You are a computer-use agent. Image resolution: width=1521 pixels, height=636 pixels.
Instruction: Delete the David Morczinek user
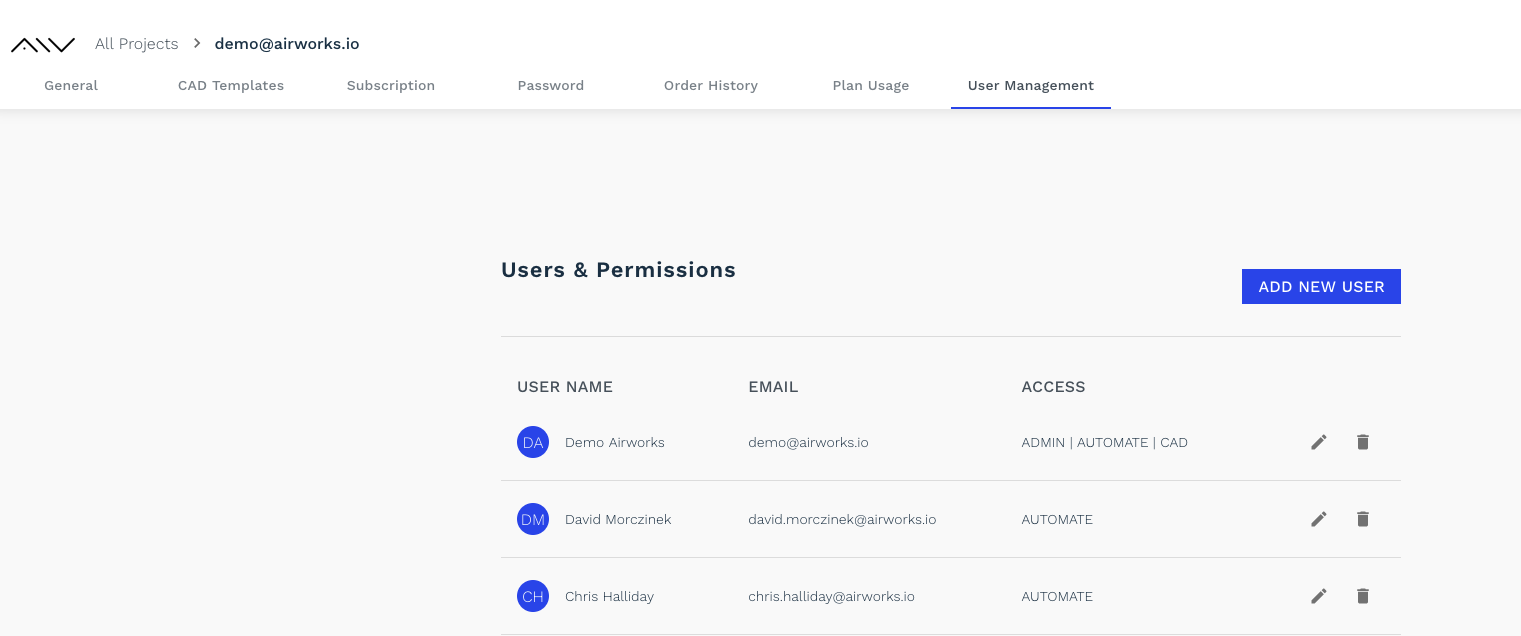(x=1362, y=519)
